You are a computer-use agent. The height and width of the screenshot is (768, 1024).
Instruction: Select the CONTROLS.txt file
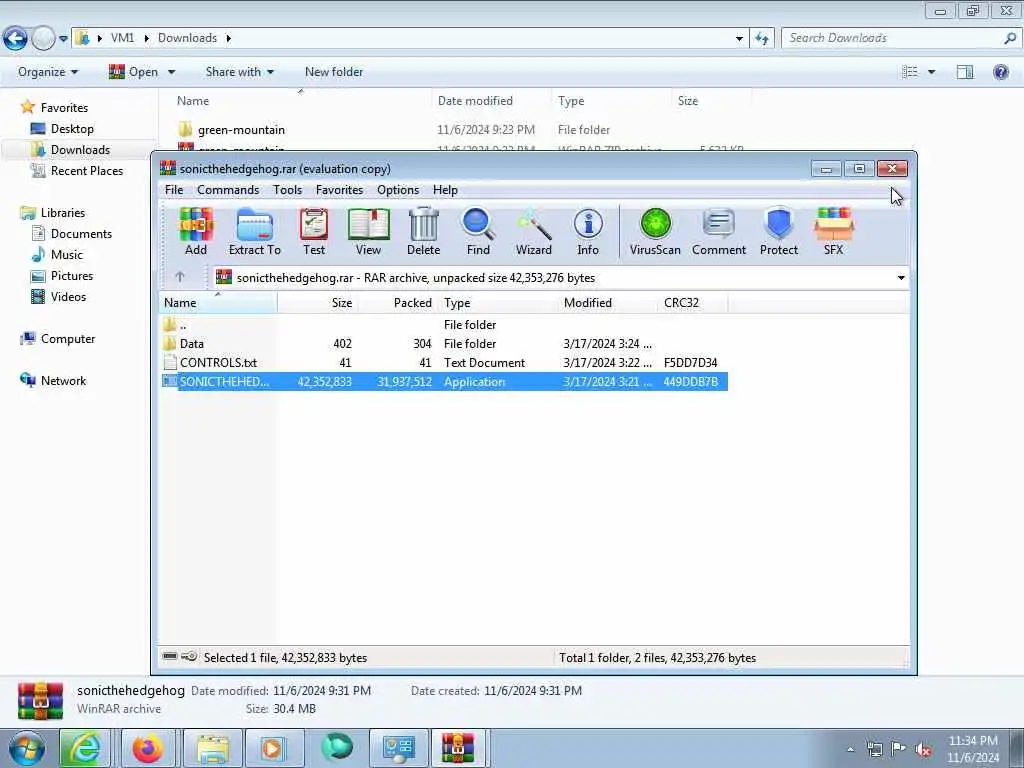tap(444, 362)
